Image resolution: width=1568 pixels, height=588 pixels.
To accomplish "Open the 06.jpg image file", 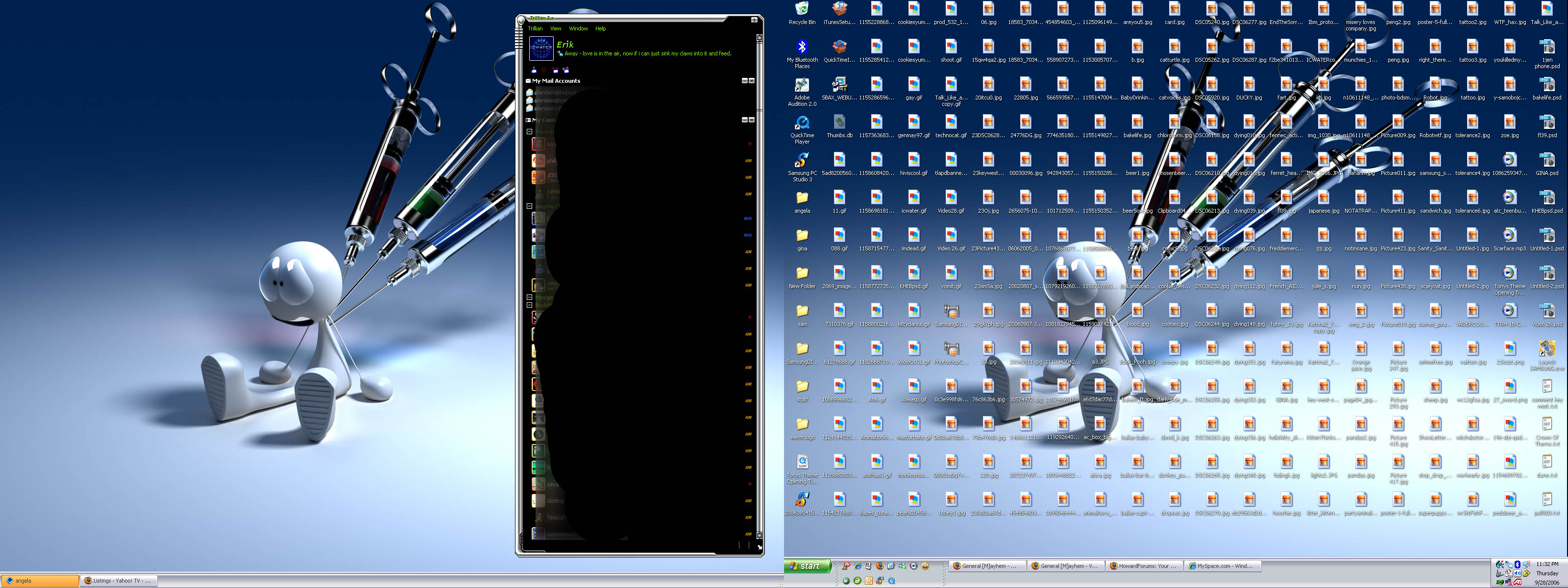I will pyautogui.click(x=988, y=13).
